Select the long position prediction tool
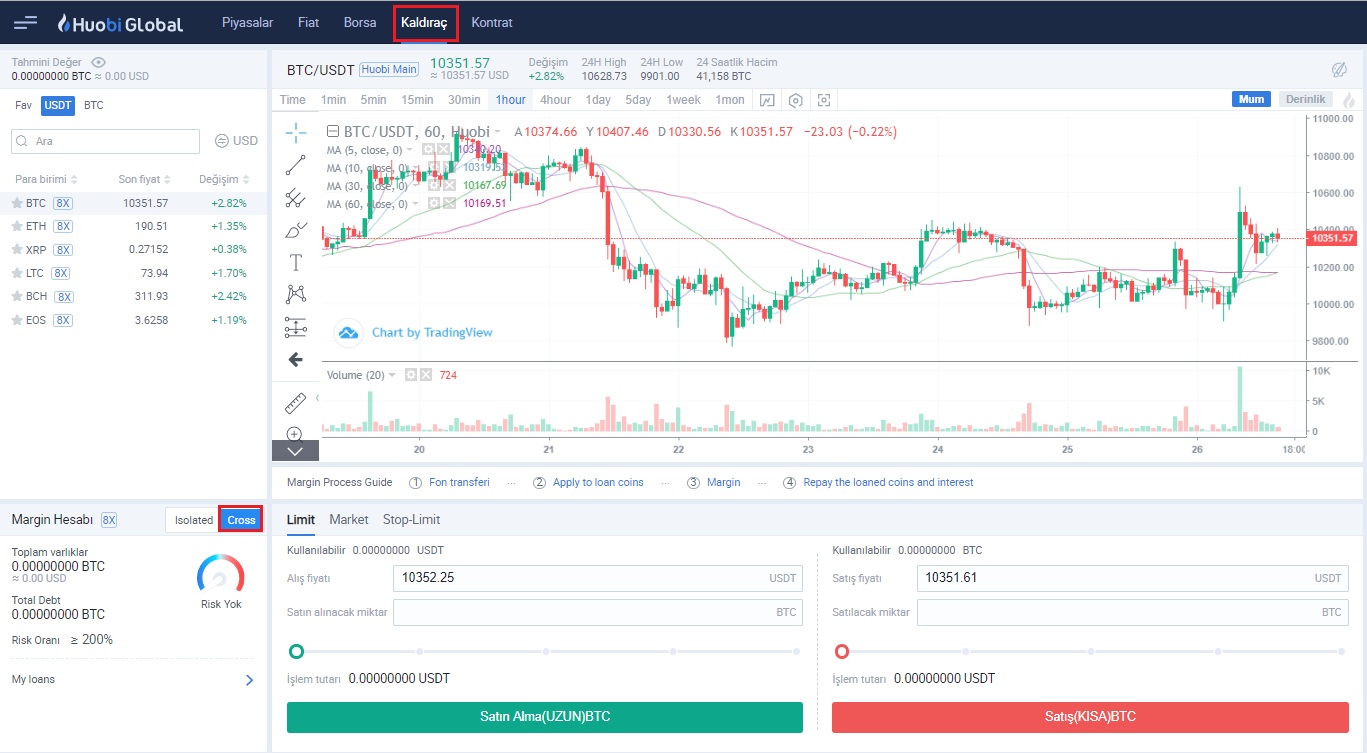 (x=295, y=327)
